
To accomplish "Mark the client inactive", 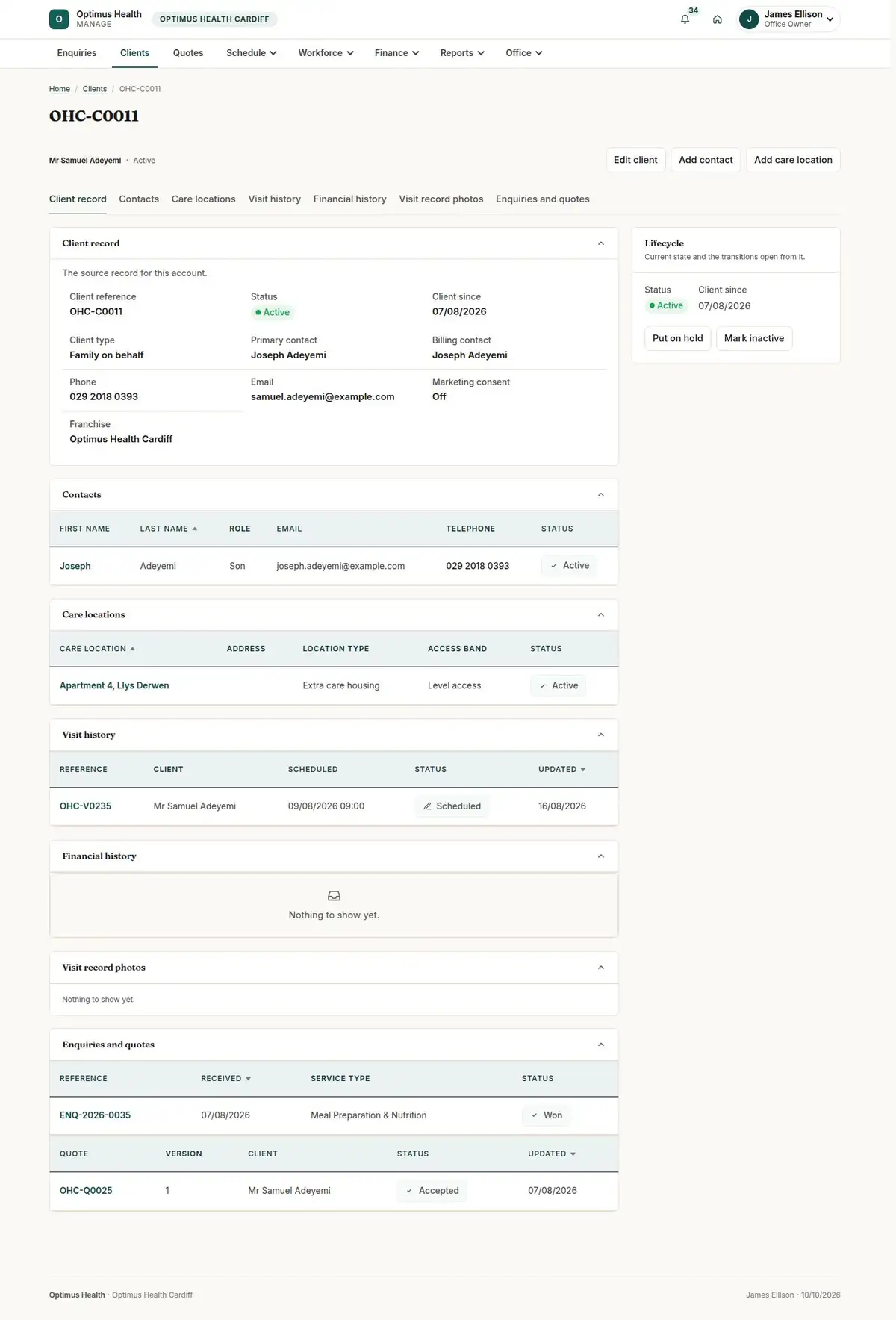I will pos(754,338).
